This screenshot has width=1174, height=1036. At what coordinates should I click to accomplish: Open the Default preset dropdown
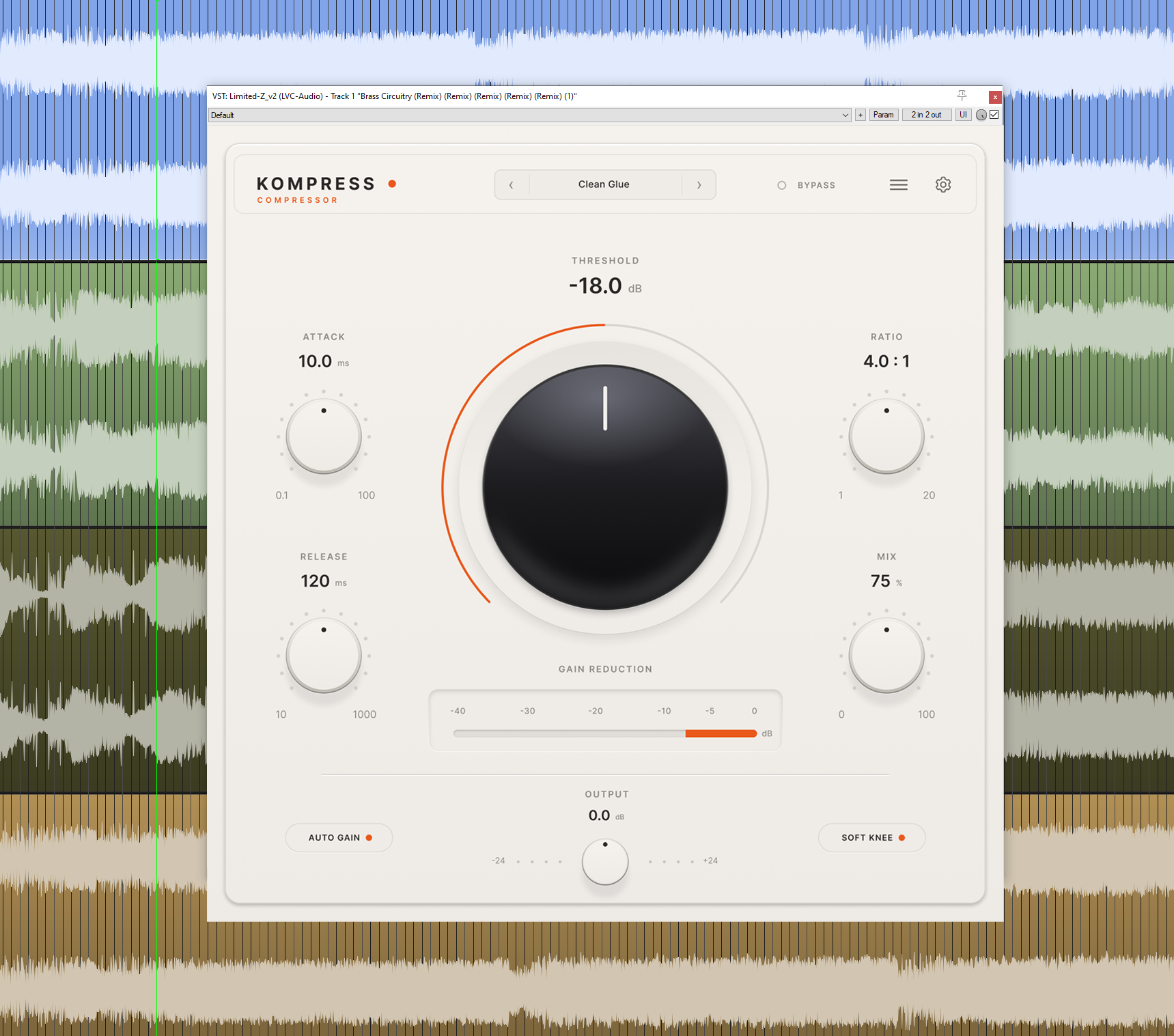[x=529, y=115]
